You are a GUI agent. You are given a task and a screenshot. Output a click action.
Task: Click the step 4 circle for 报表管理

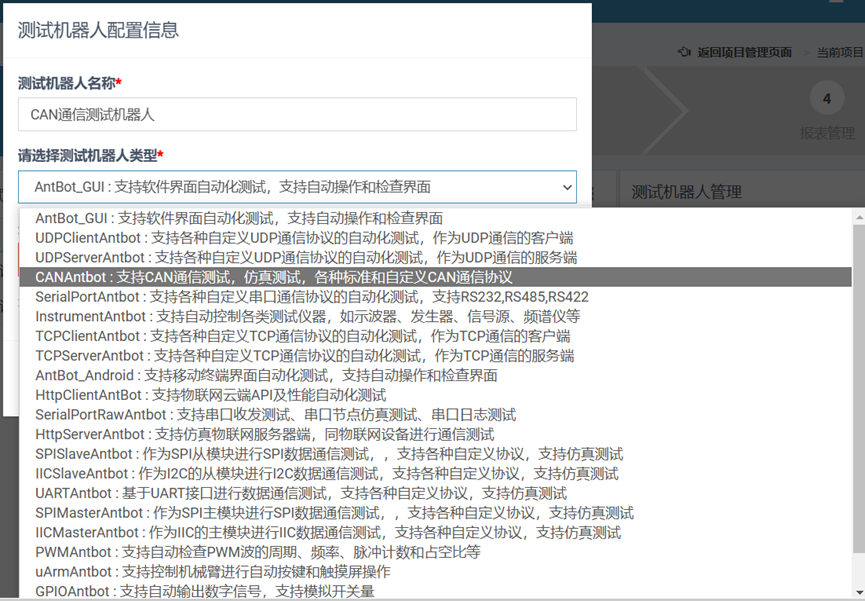pyautogui.click(x=825, y=99)
